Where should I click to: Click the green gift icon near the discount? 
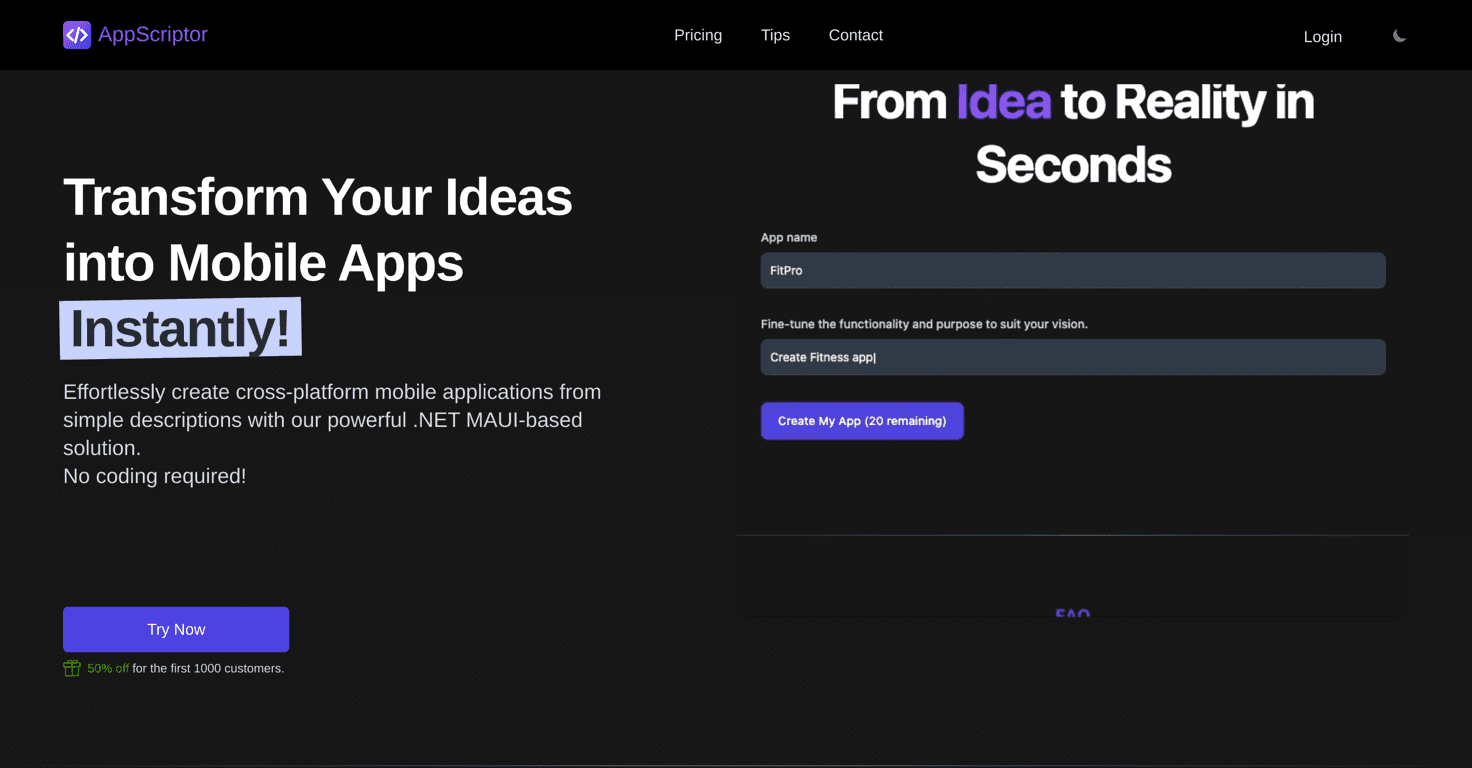71,667
